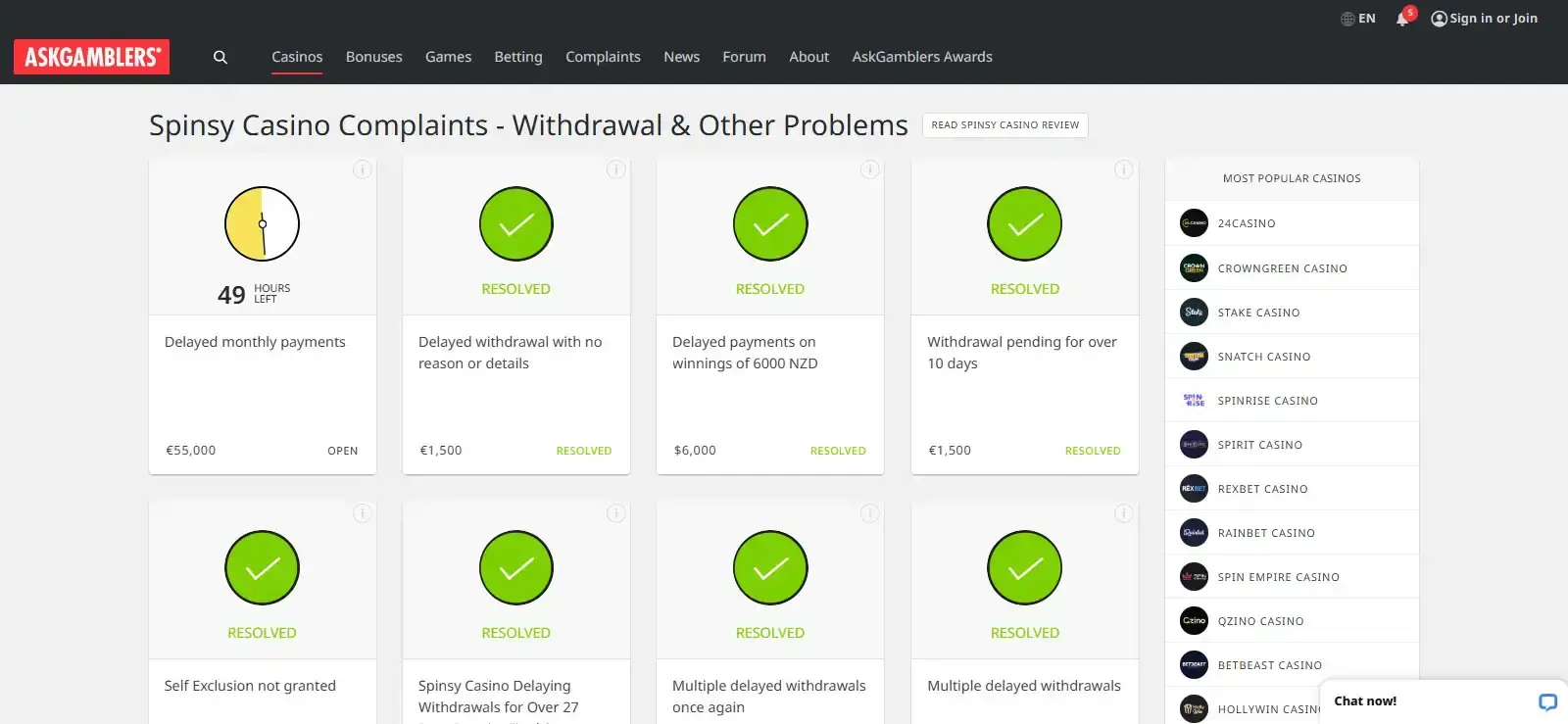Open the Casinos menu item
The width and height of the screenshot is (1568, 724).
click(x=297, y=57)
